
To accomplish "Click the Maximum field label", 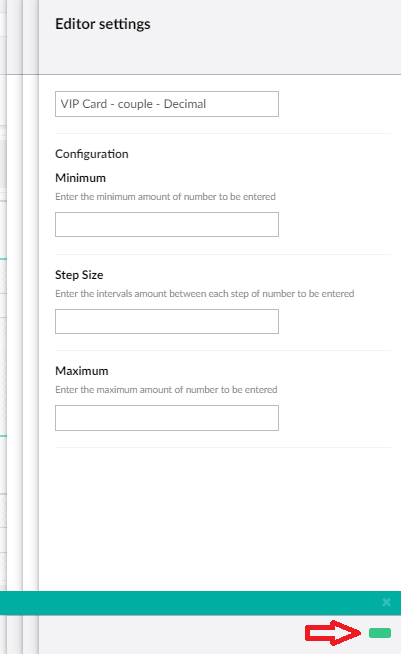I will (x=82, y=371).
